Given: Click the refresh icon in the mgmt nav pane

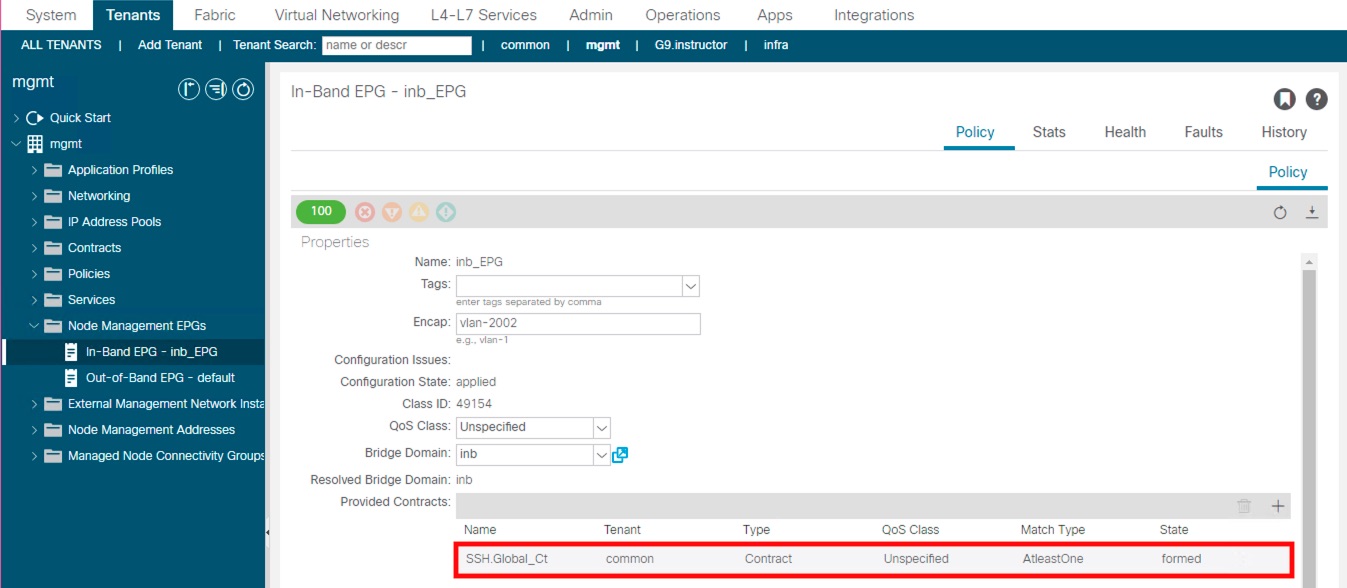Looking at the screenshot, I should pyautogui.click(x=243, y=90).
